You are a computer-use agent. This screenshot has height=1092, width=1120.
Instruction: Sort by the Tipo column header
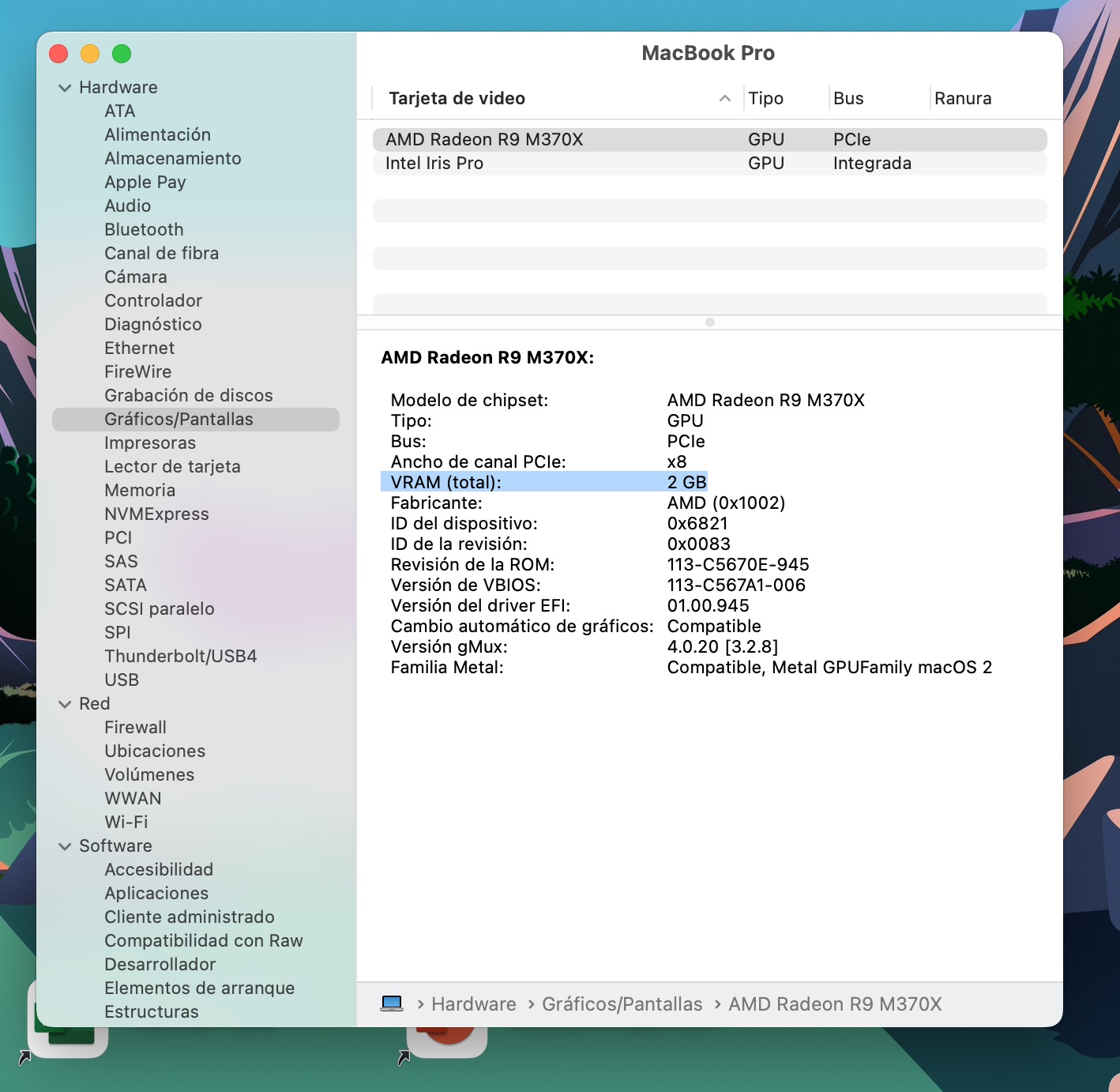point(765,99)
